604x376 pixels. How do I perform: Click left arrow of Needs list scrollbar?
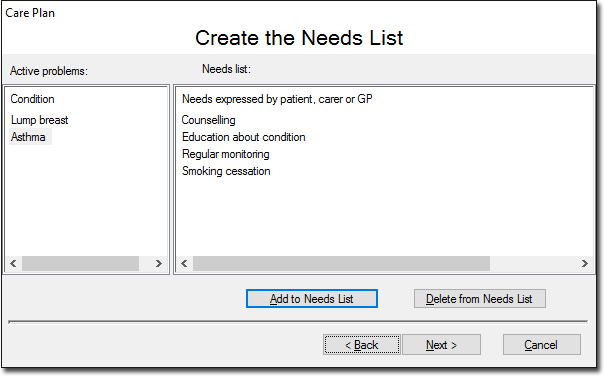185,264
